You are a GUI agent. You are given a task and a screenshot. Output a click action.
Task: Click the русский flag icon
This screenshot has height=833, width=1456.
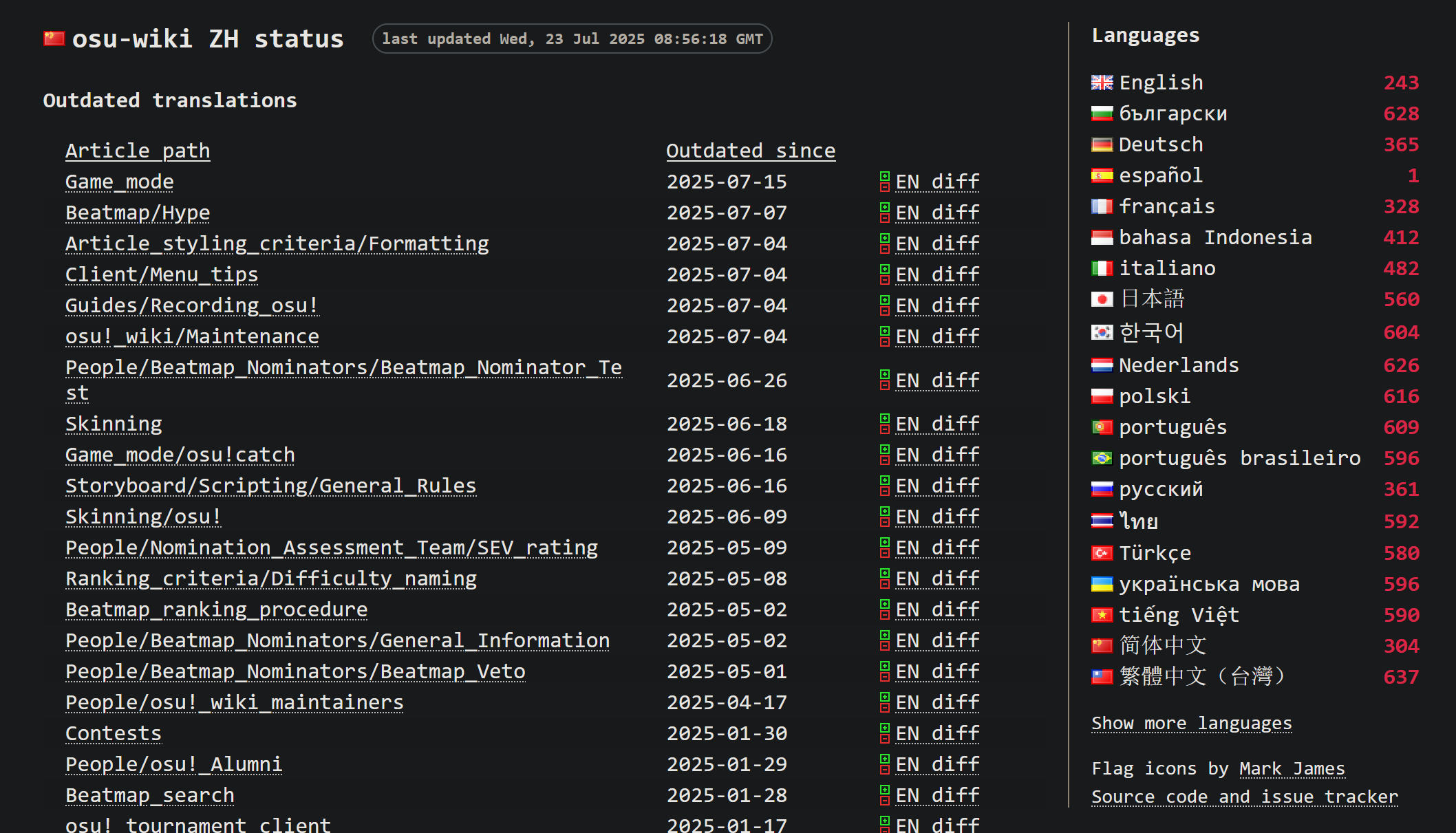1102,489
